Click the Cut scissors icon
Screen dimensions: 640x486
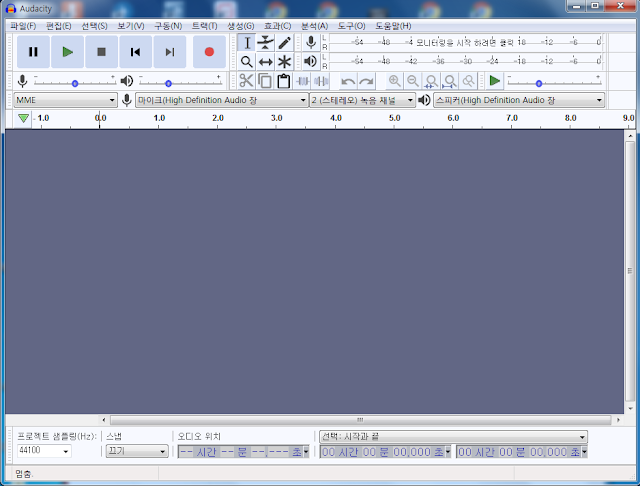click(x=246, y=81)
